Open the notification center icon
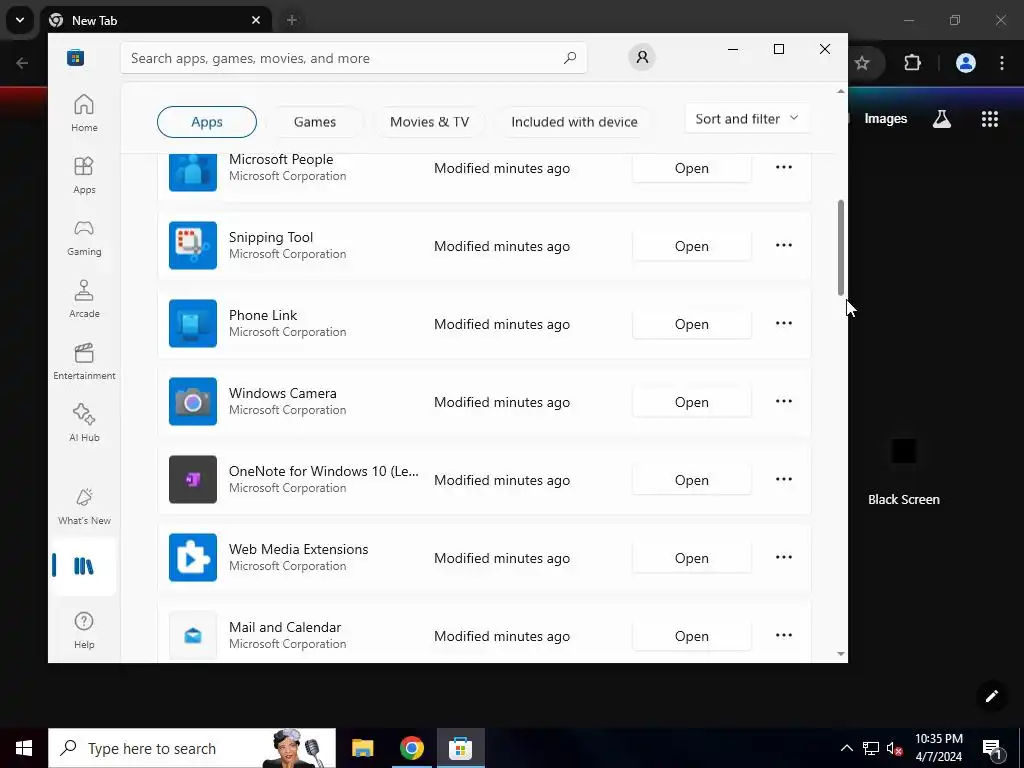 (993, 748)
